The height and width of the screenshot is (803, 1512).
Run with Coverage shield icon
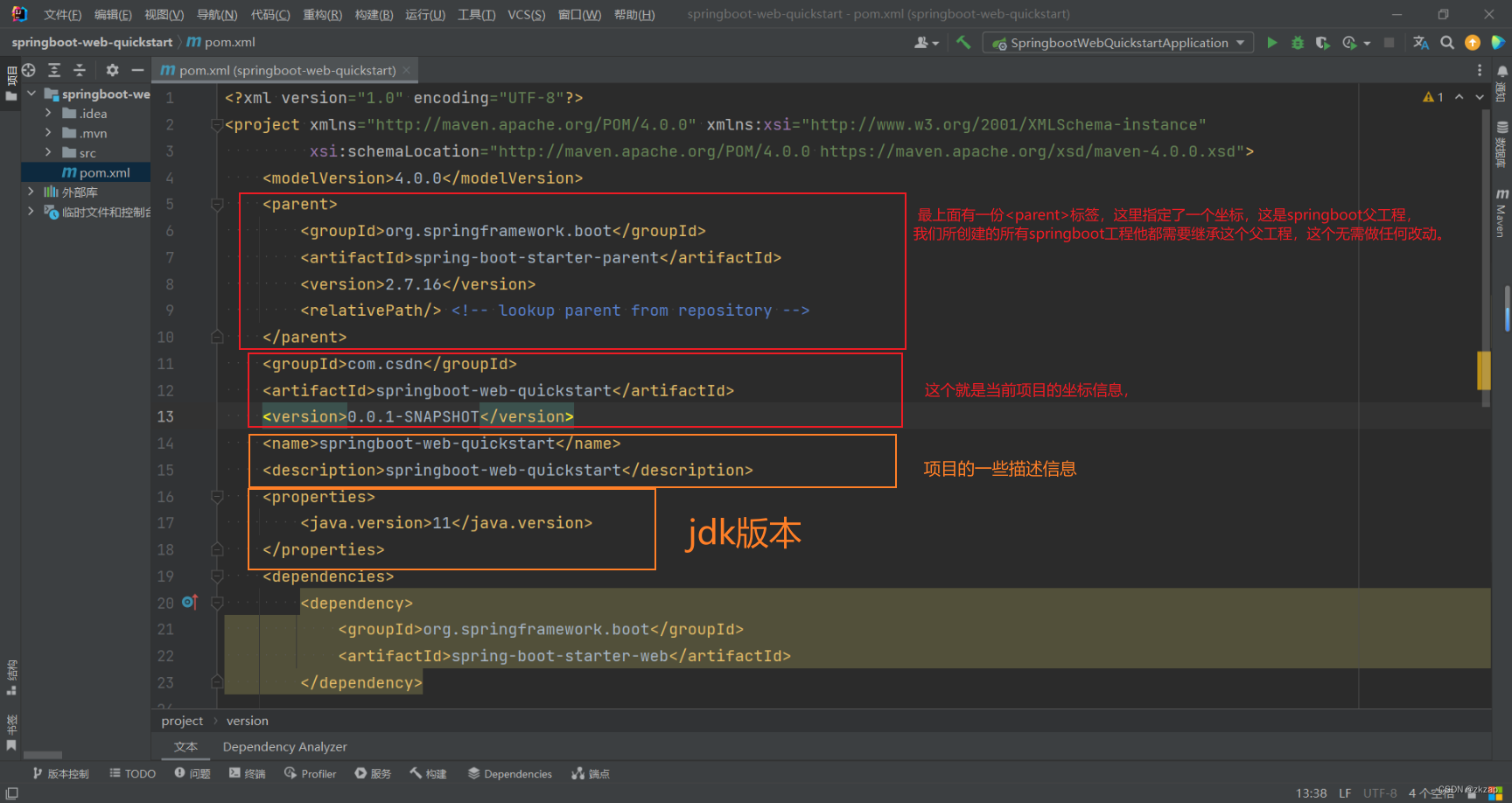tap(1322, 43)
